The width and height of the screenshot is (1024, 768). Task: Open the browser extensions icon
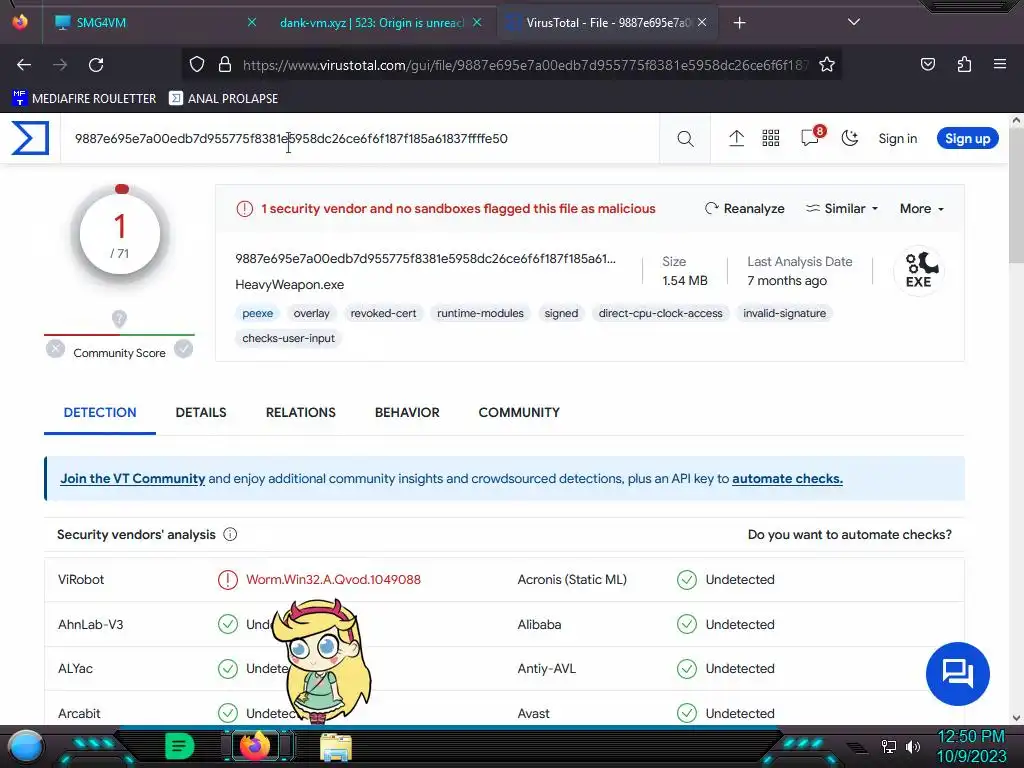tap(964, 64)
